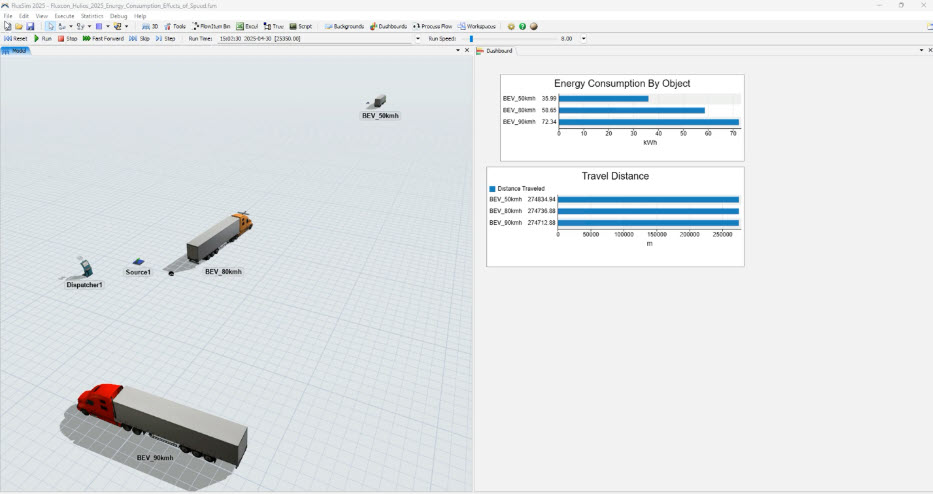Click the Reset simulation button
This screenshot has width=933, height=494.
tap(16, 38)
